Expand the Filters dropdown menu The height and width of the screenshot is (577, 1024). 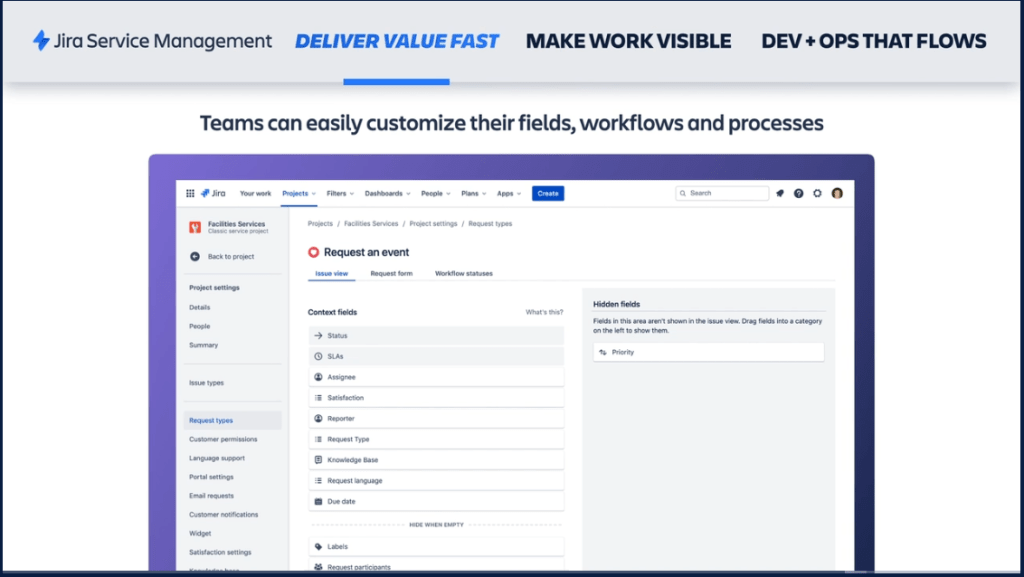click(x=340, y=193)
